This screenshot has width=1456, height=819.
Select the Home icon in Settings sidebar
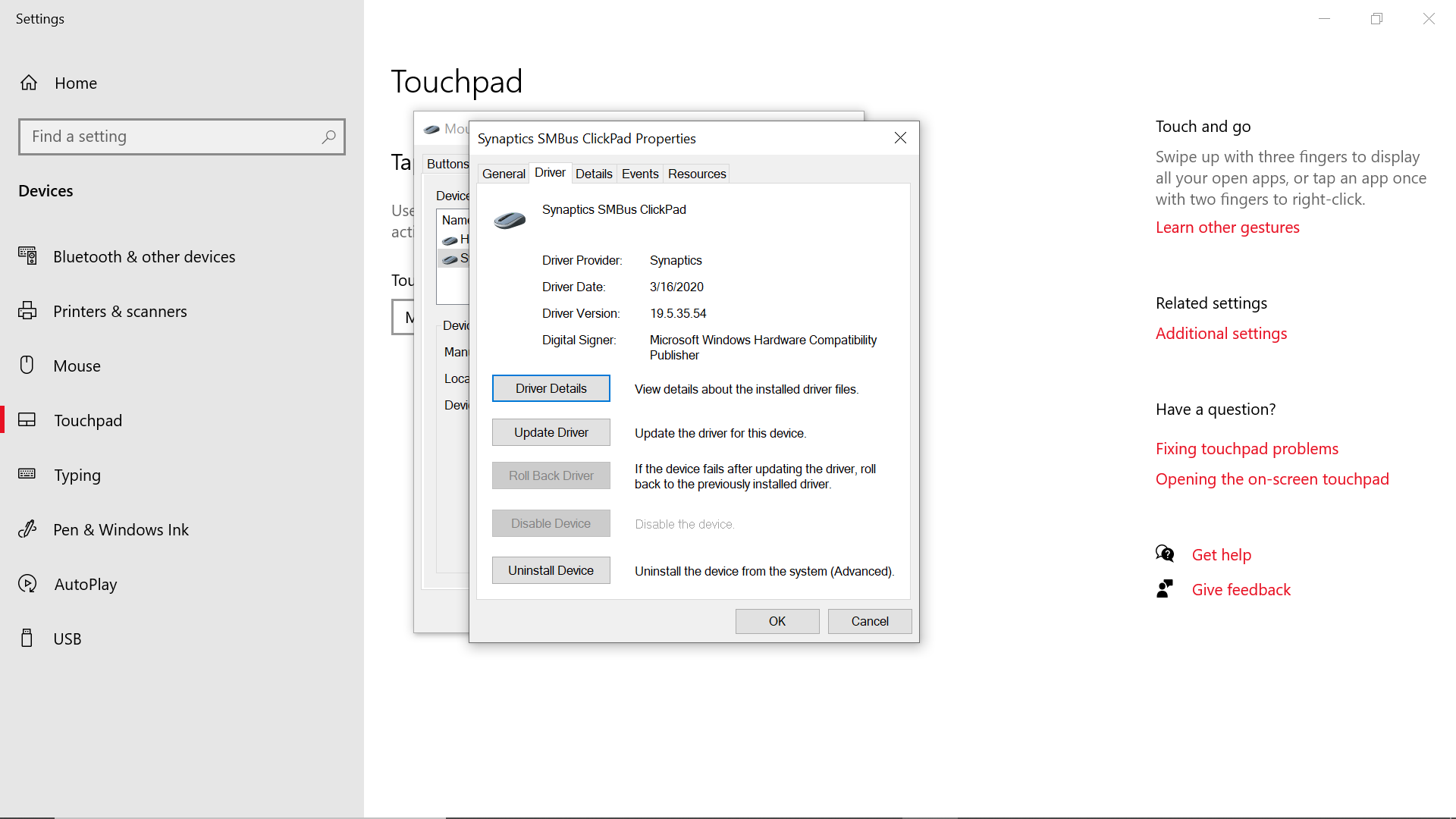coord(29,83)
